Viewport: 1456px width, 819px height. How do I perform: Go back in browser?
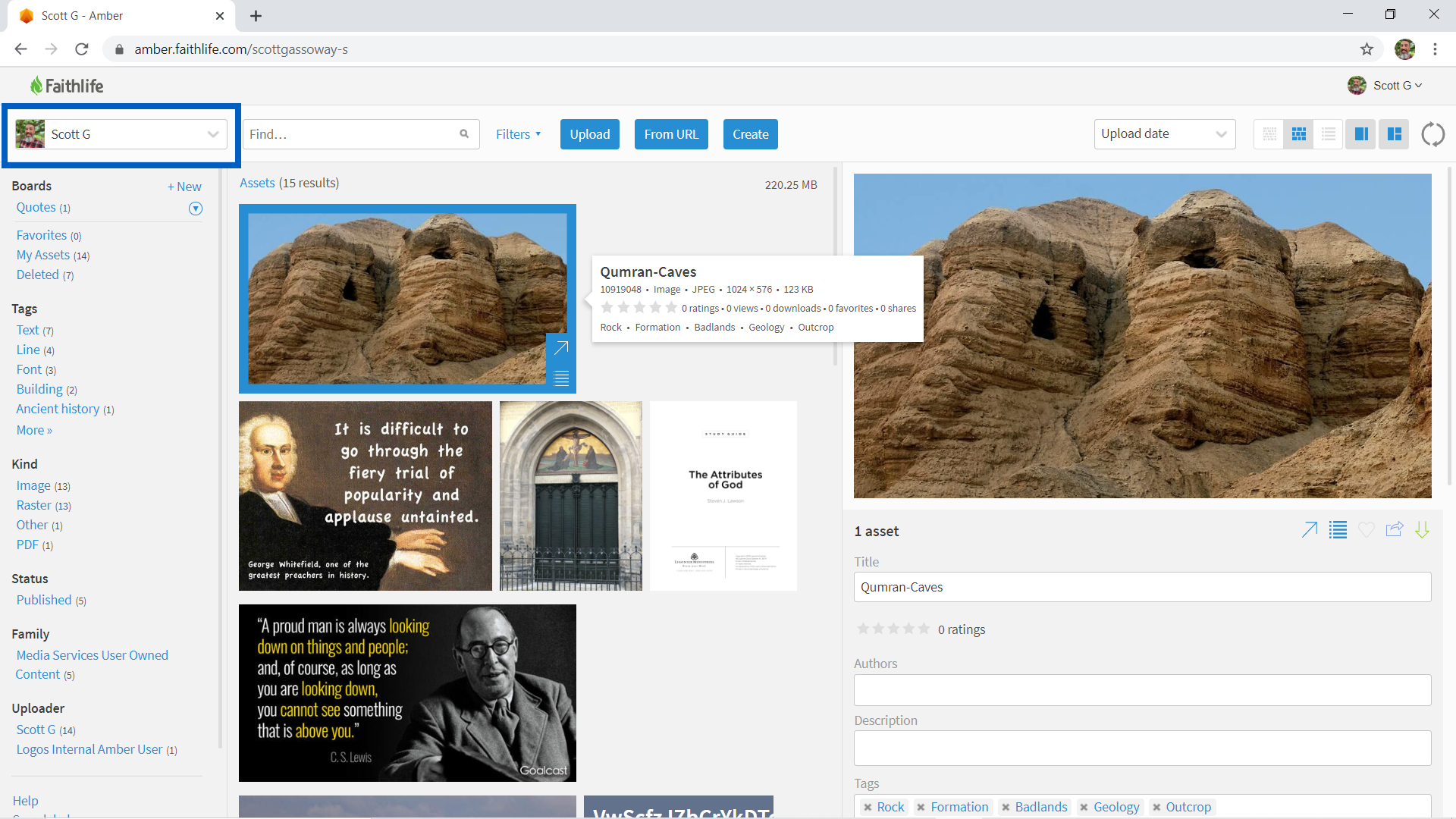point(21,49)
